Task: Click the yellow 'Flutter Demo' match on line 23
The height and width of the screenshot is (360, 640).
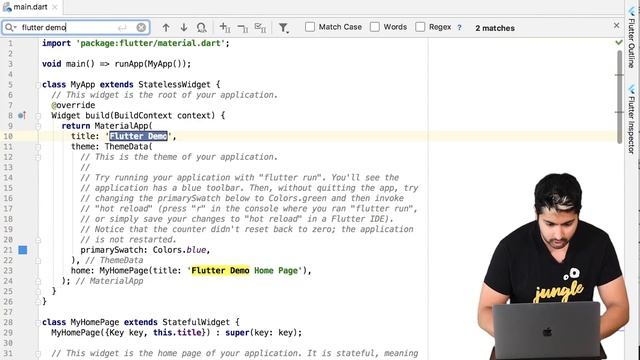Action: pyautogui.click(x=220, y=271)
